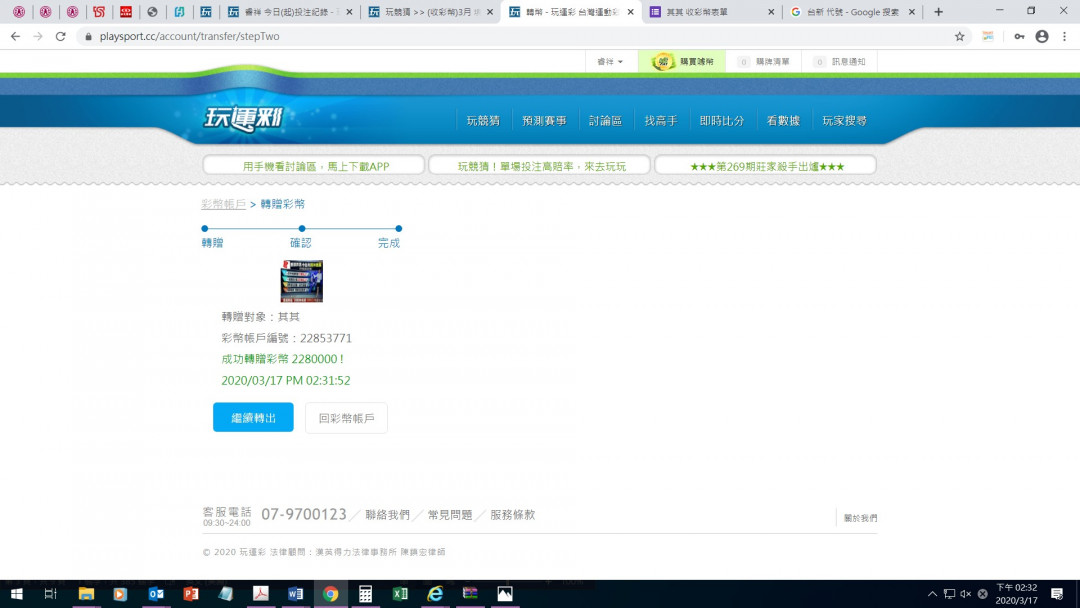Click banner 用手機看討論區,馬上下載APP

click(x=313, y=165)
